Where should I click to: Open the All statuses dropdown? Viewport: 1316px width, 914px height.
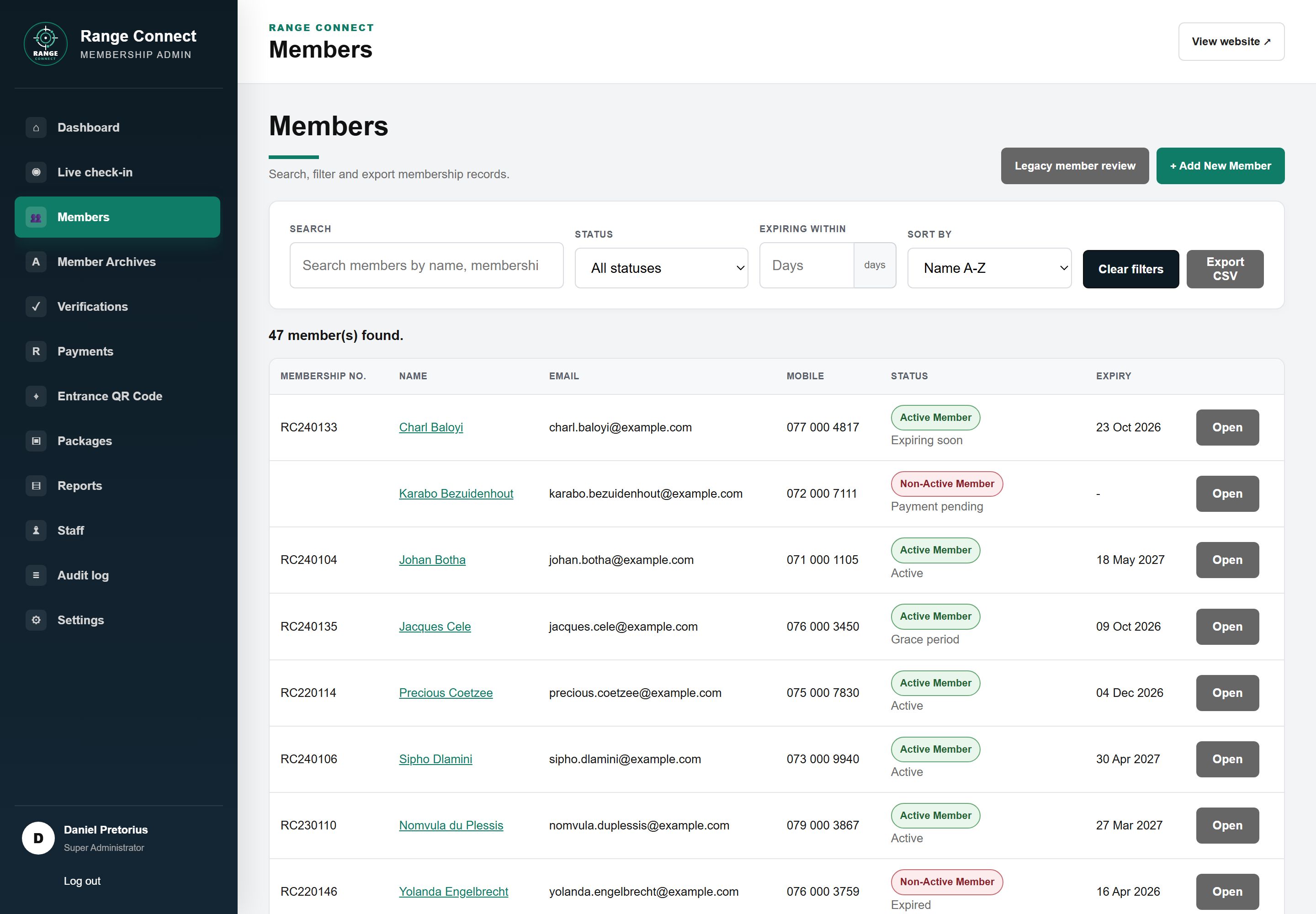[x=661, y=268]
